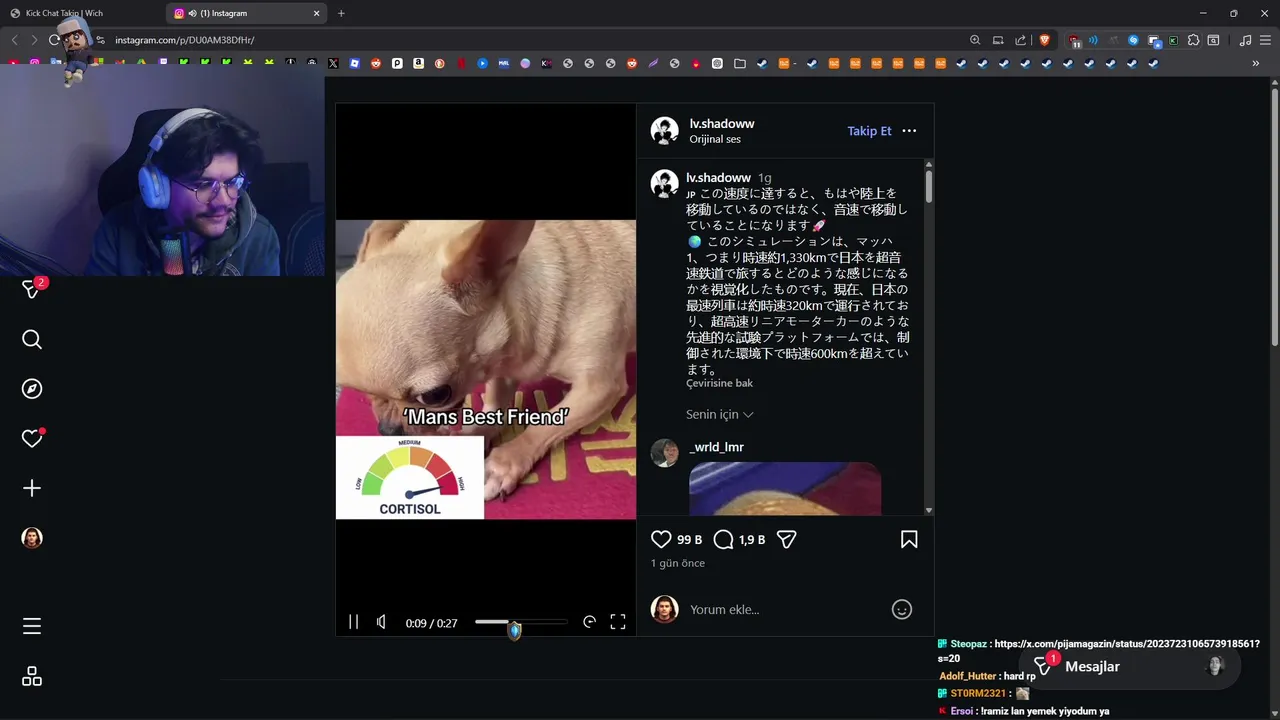The width and height of the screenshot is (1280, 720).
Task: Open Instagram direct messages in the sidebar
Action: click(32, 290)
